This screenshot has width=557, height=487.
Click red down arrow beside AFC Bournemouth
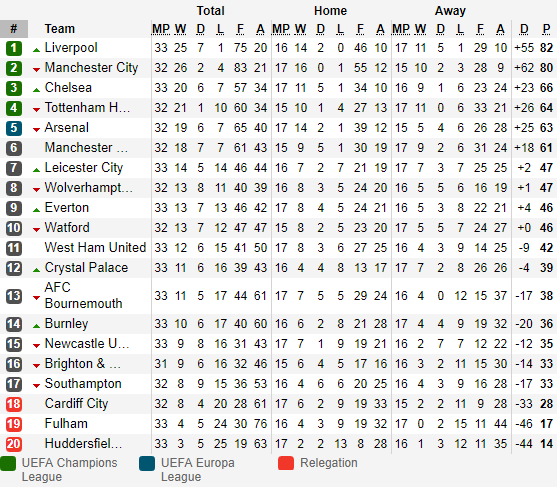pyautogui.click(x=36, y=298)
